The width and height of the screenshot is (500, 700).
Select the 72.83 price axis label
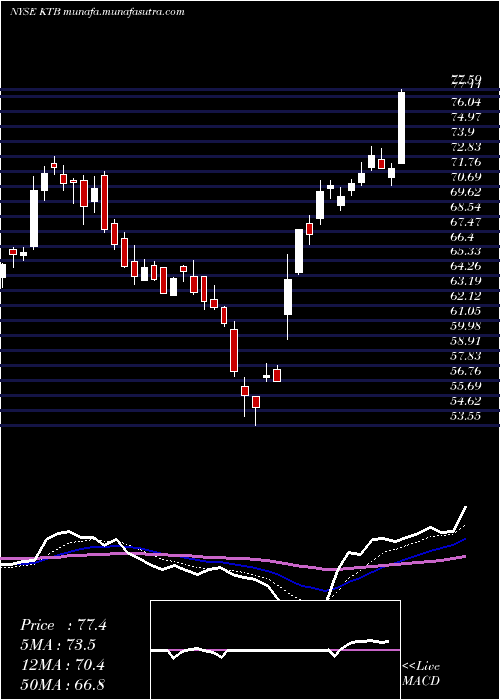click(466, 147)
